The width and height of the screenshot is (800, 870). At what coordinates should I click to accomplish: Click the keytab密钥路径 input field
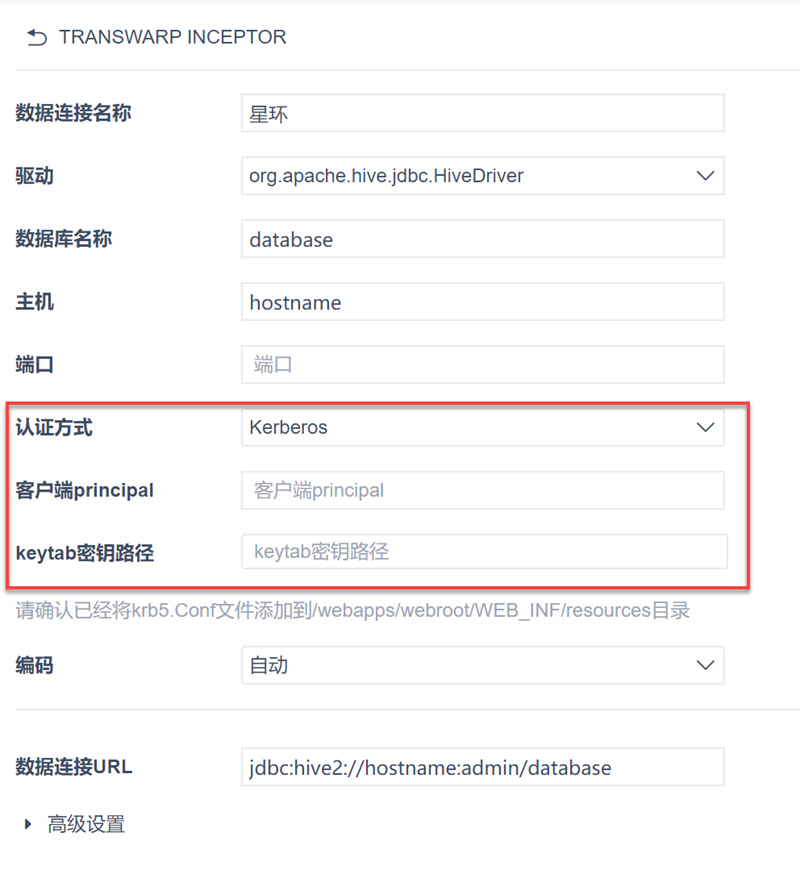(x=484, y=552)
